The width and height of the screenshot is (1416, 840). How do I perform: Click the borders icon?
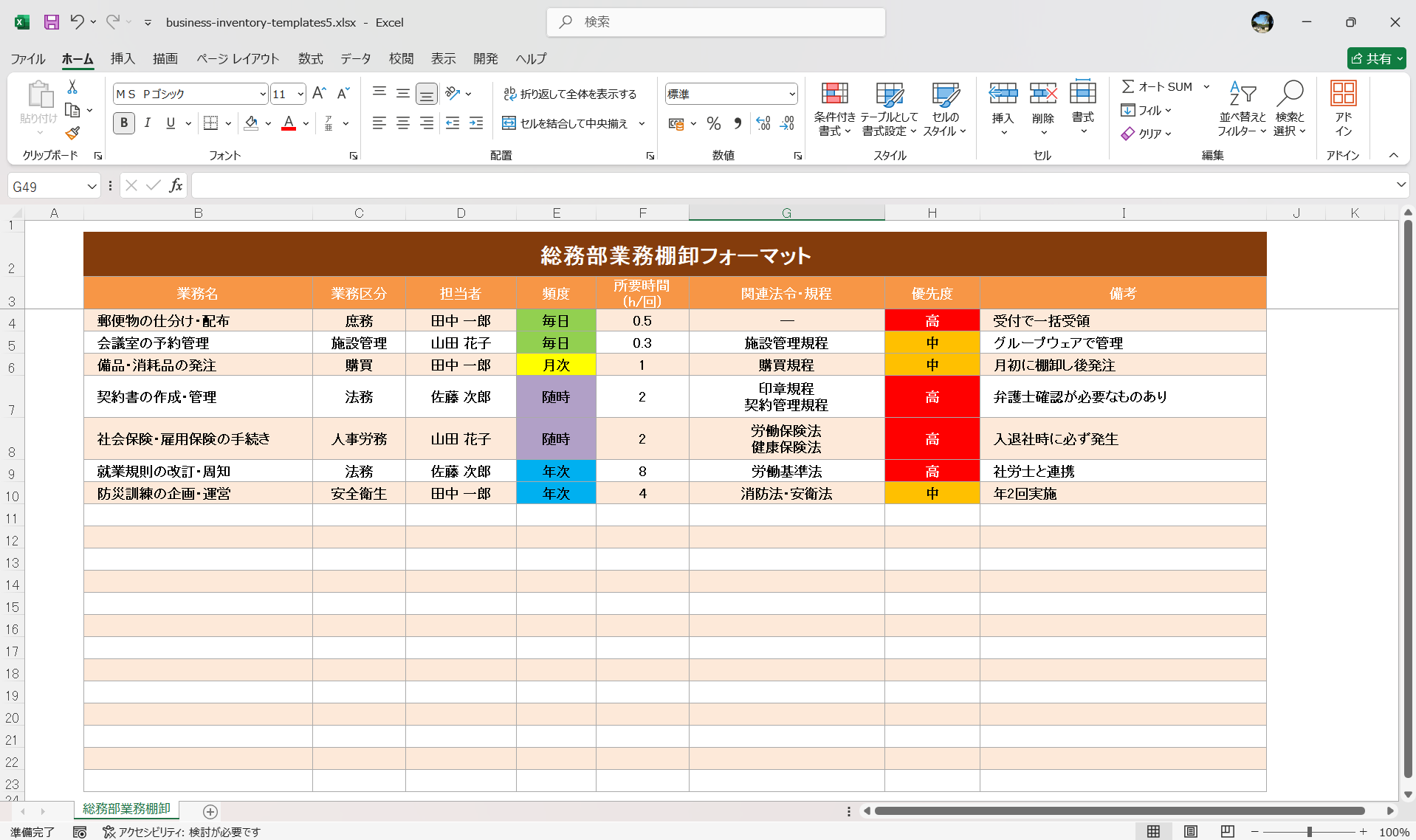point(211,123)
